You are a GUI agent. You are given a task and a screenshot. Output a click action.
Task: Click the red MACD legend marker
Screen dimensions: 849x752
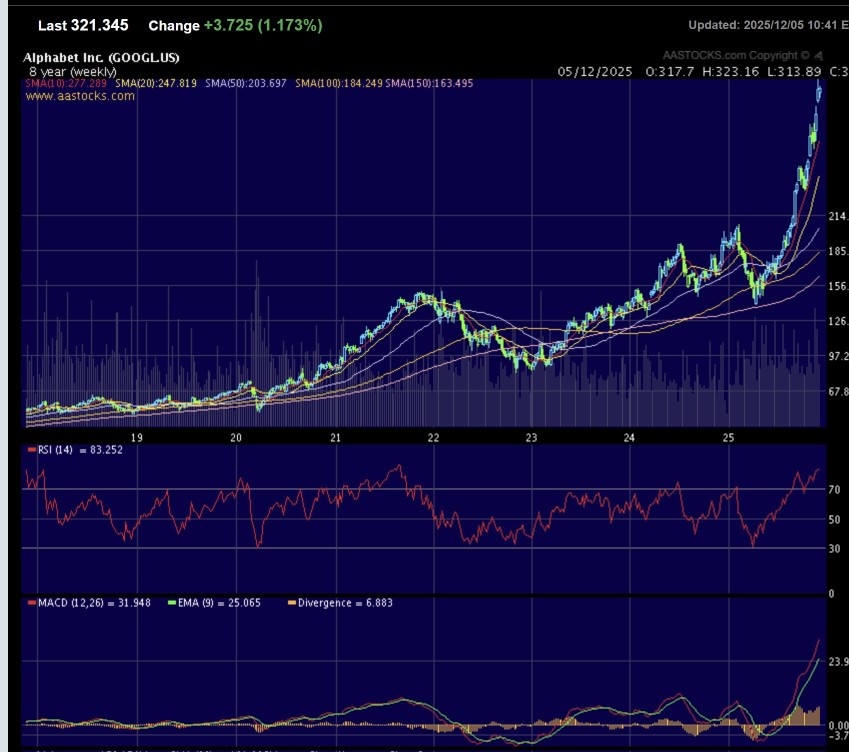click(x=32, y=603)
